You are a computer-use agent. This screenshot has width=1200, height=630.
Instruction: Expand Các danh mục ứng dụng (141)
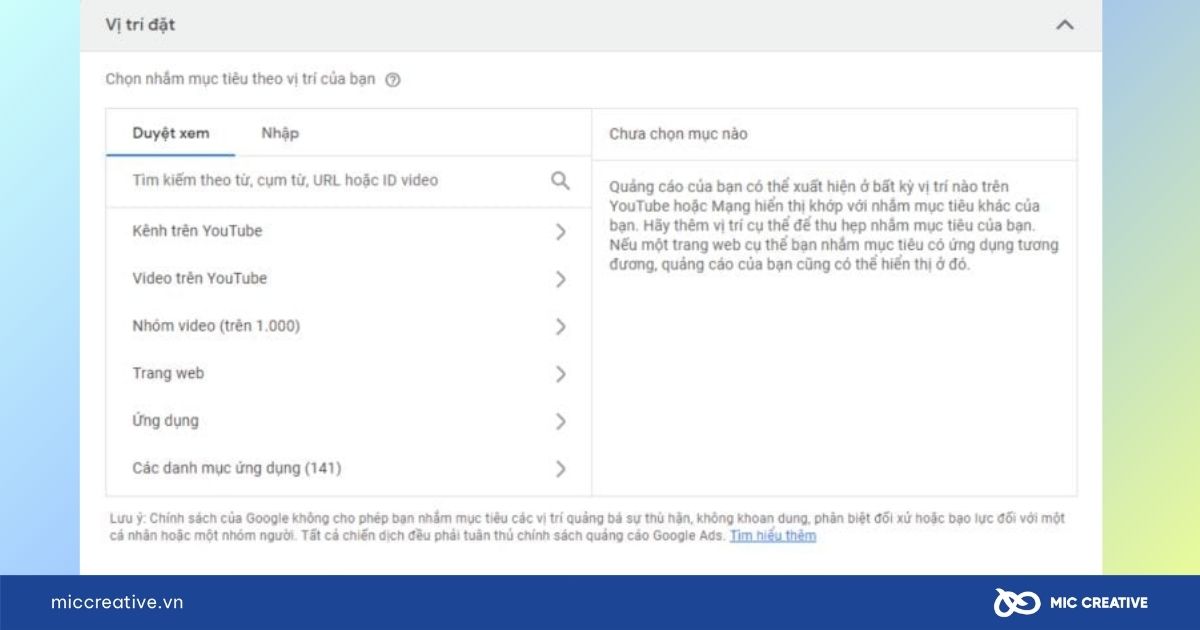pyautogui.click(x=560, y=467)
